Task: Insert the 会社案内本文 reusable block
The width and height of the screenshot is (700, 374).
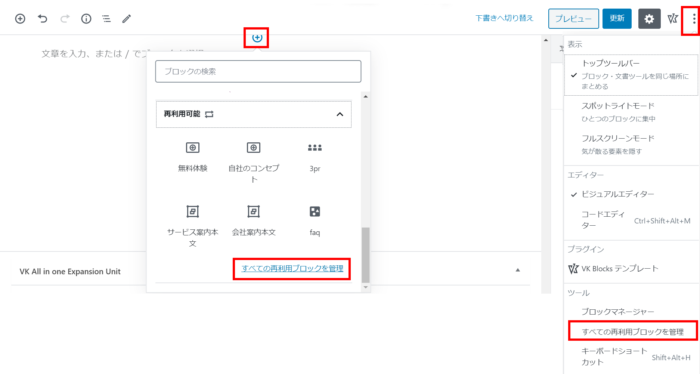Action: [254, 221]
